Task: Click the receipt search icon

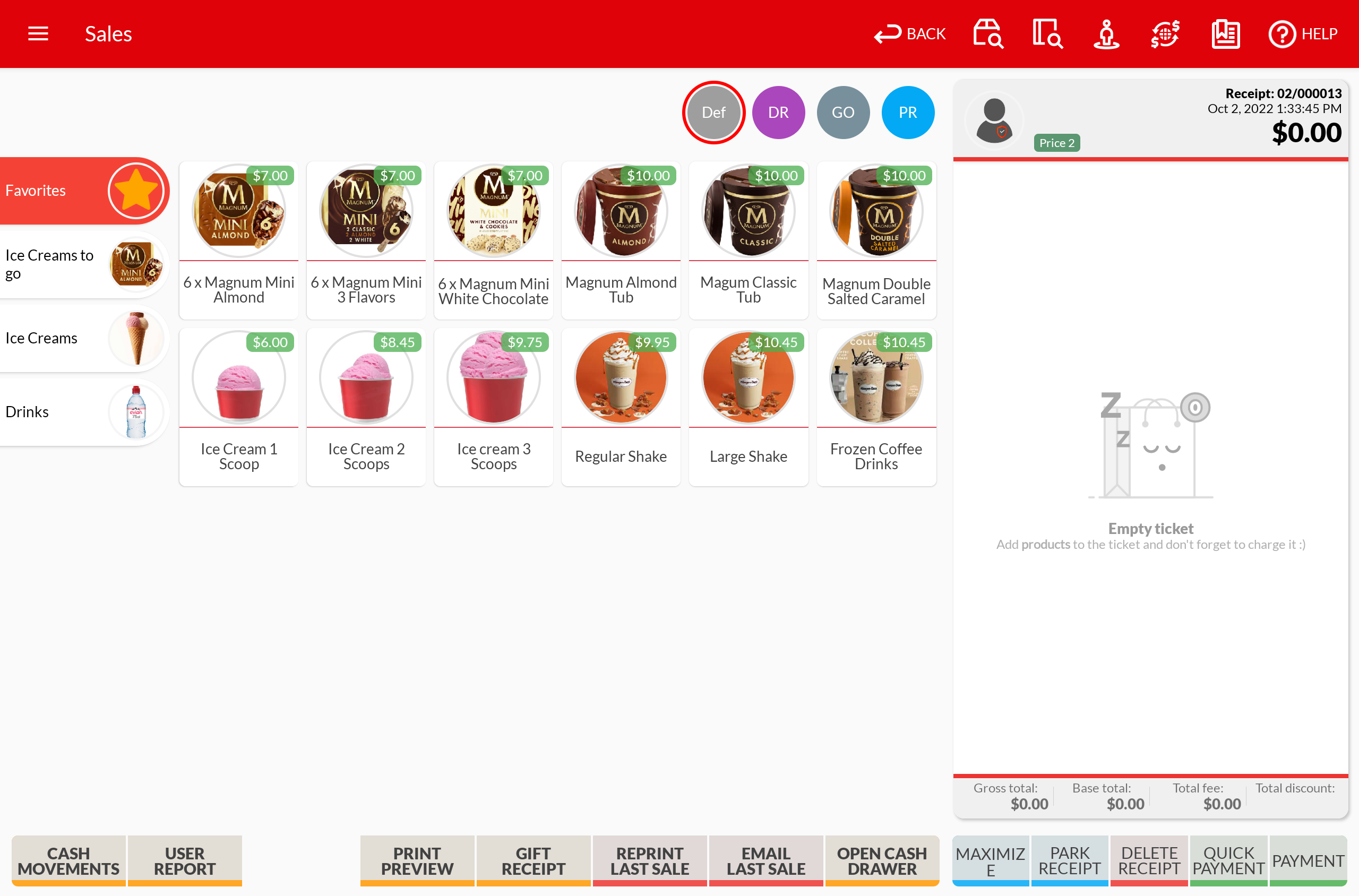Action: click(x=1047, y=34)
